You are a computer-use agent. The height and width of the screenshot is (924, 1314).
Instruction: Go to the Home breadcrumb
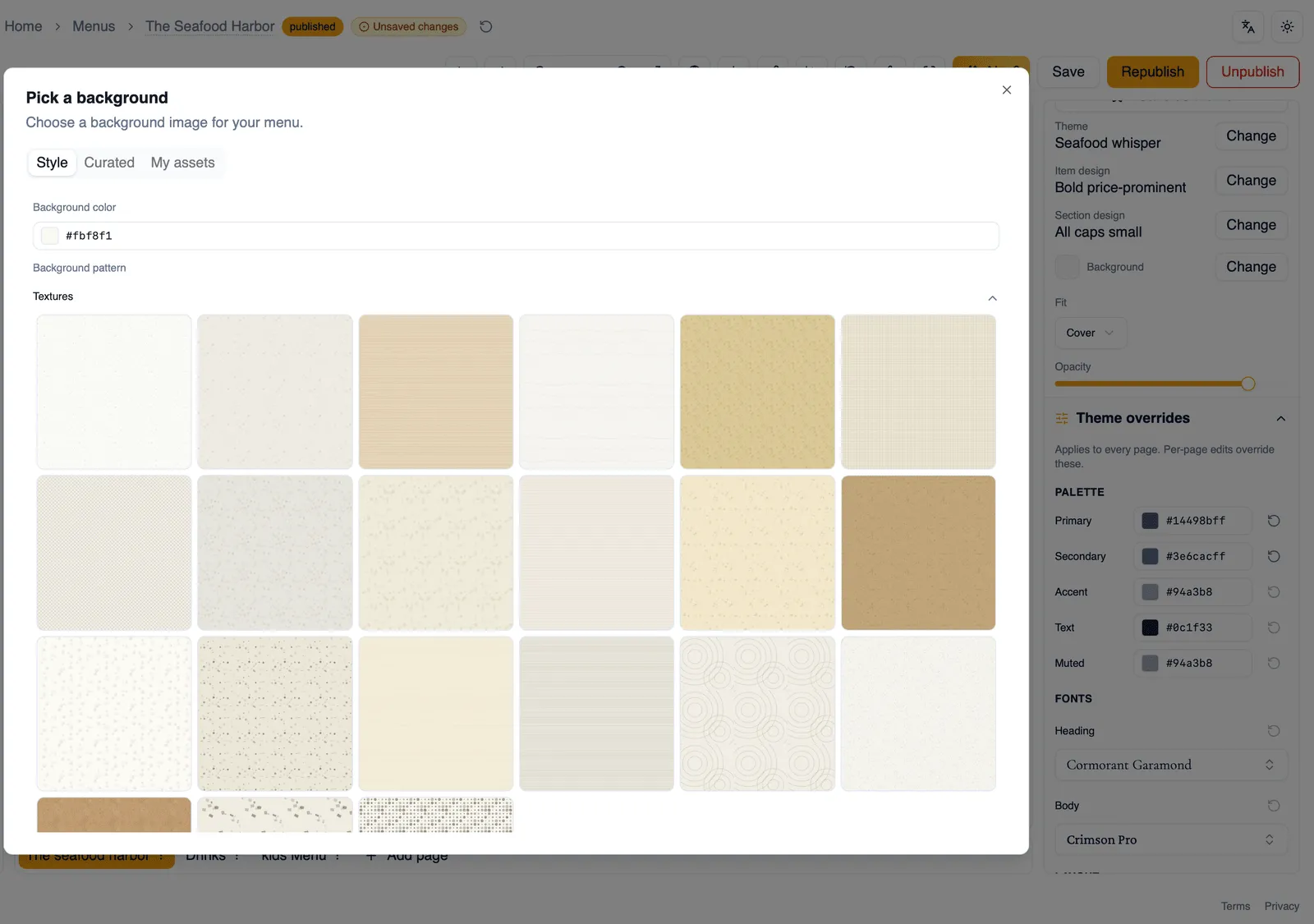23,26
